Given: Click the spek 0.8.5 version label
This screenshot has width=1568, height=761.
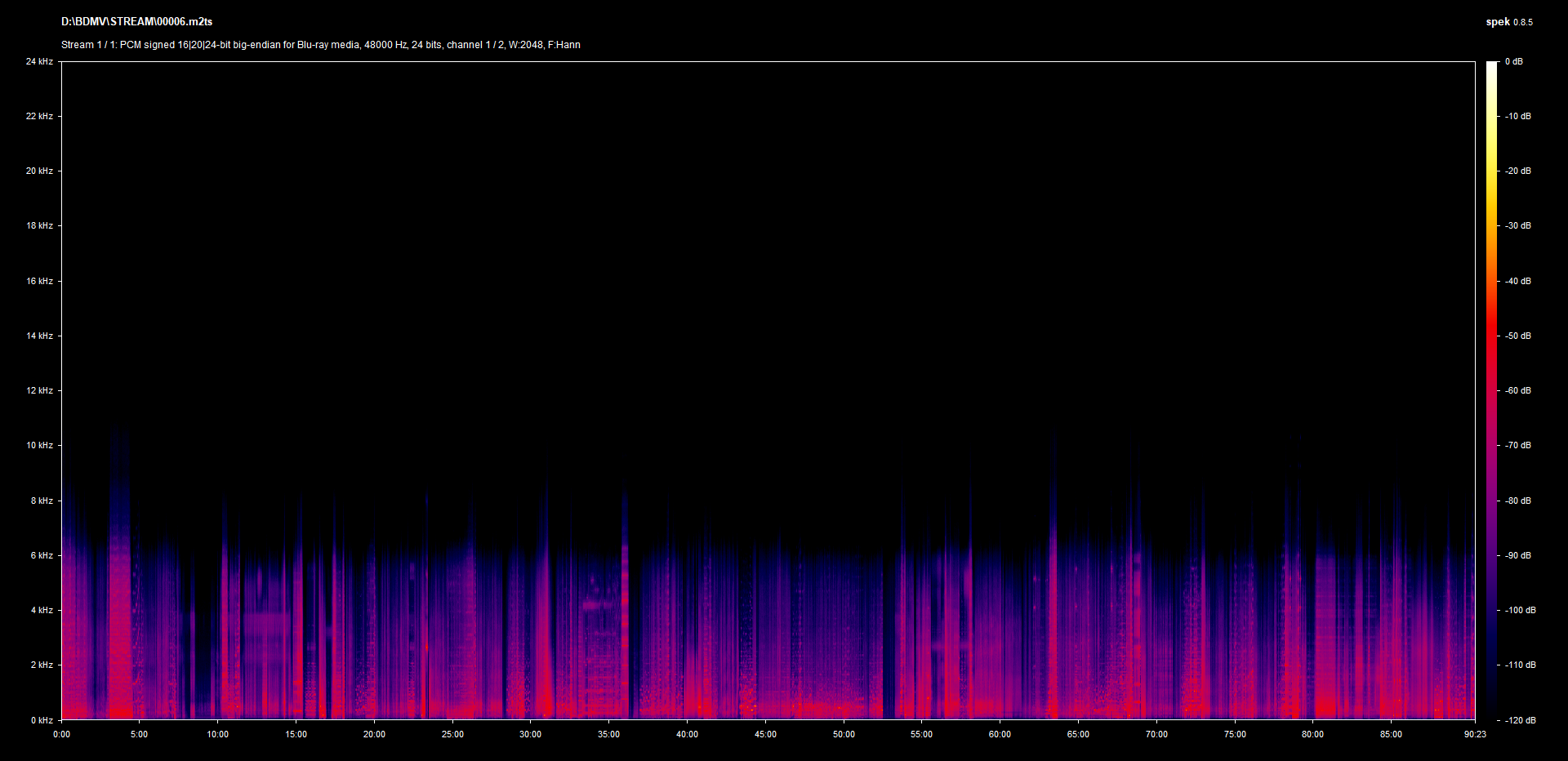Looking at the screenshot, I should pyautogui.click(x=1508, y=22).
